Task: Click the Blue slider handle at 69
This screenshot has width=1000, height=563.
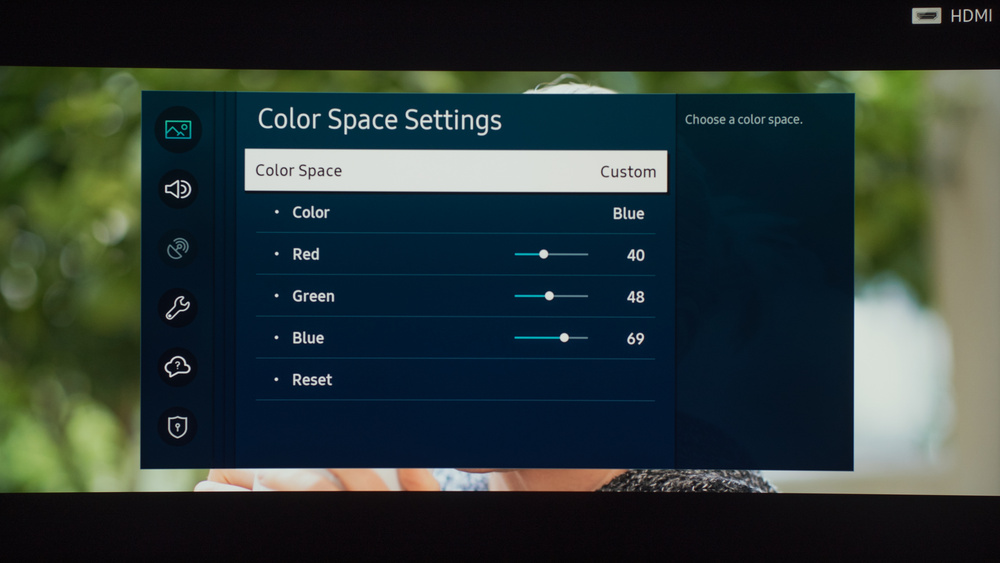Action: (x=564, y=338)
